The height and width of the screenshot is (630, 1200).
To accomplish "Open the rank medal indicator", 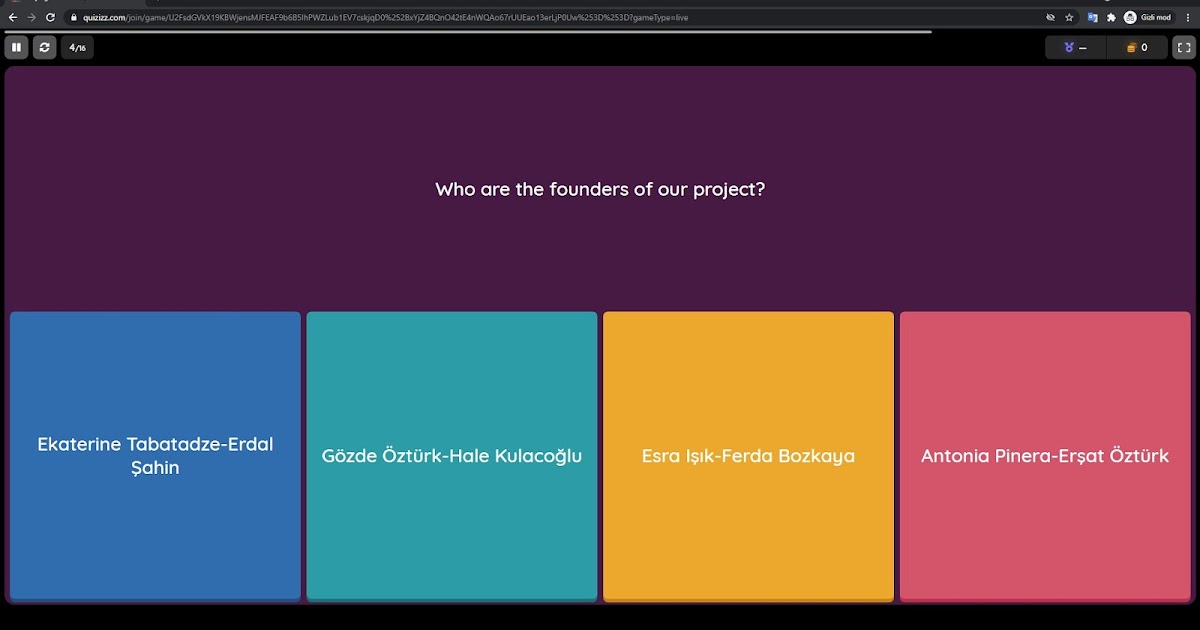I will coord(1074,46).
